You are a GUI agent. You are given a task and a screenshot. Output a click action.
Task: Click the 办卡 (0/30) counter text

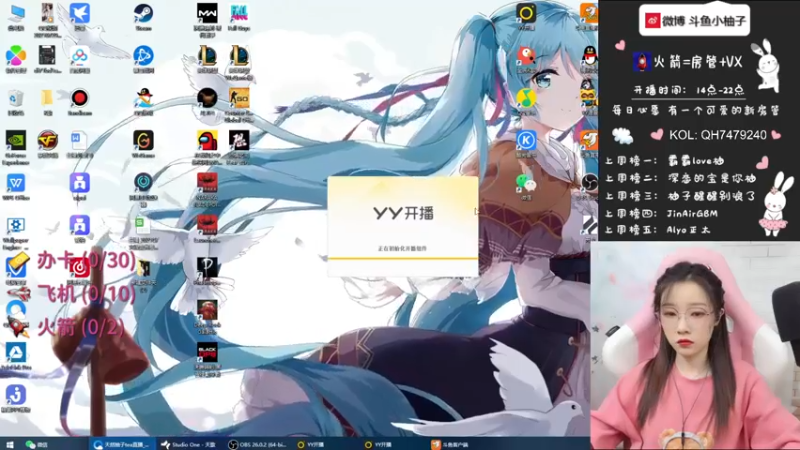click(86, 261)
